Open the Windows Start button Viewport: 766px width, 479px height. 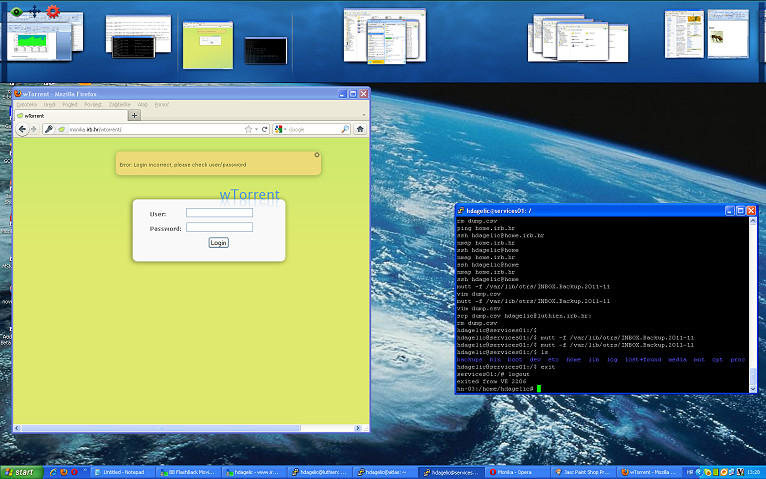(21, 472)
